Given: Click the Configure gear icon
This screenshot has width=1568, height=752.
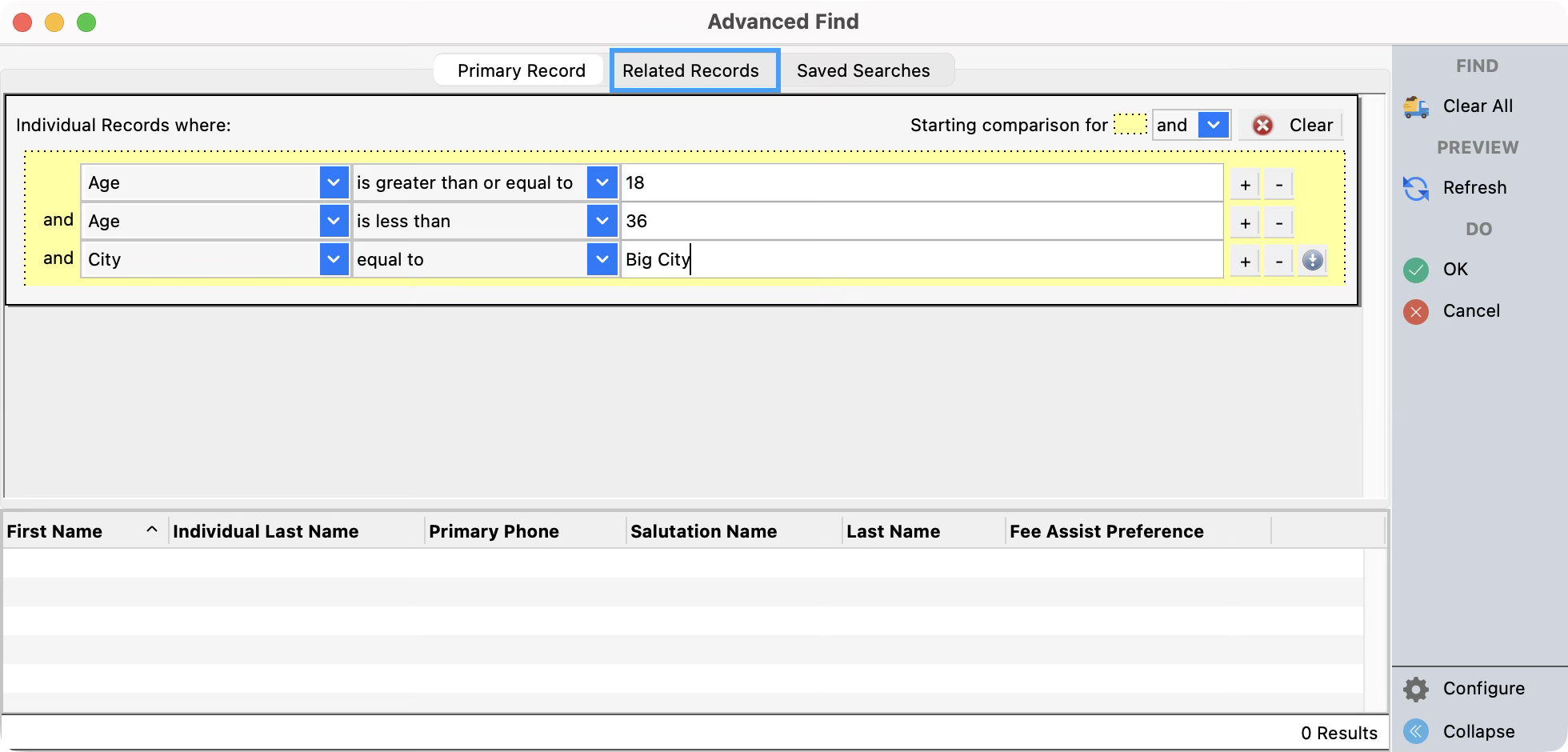Looking at the screenshot, I should (x=1416, y=689).
